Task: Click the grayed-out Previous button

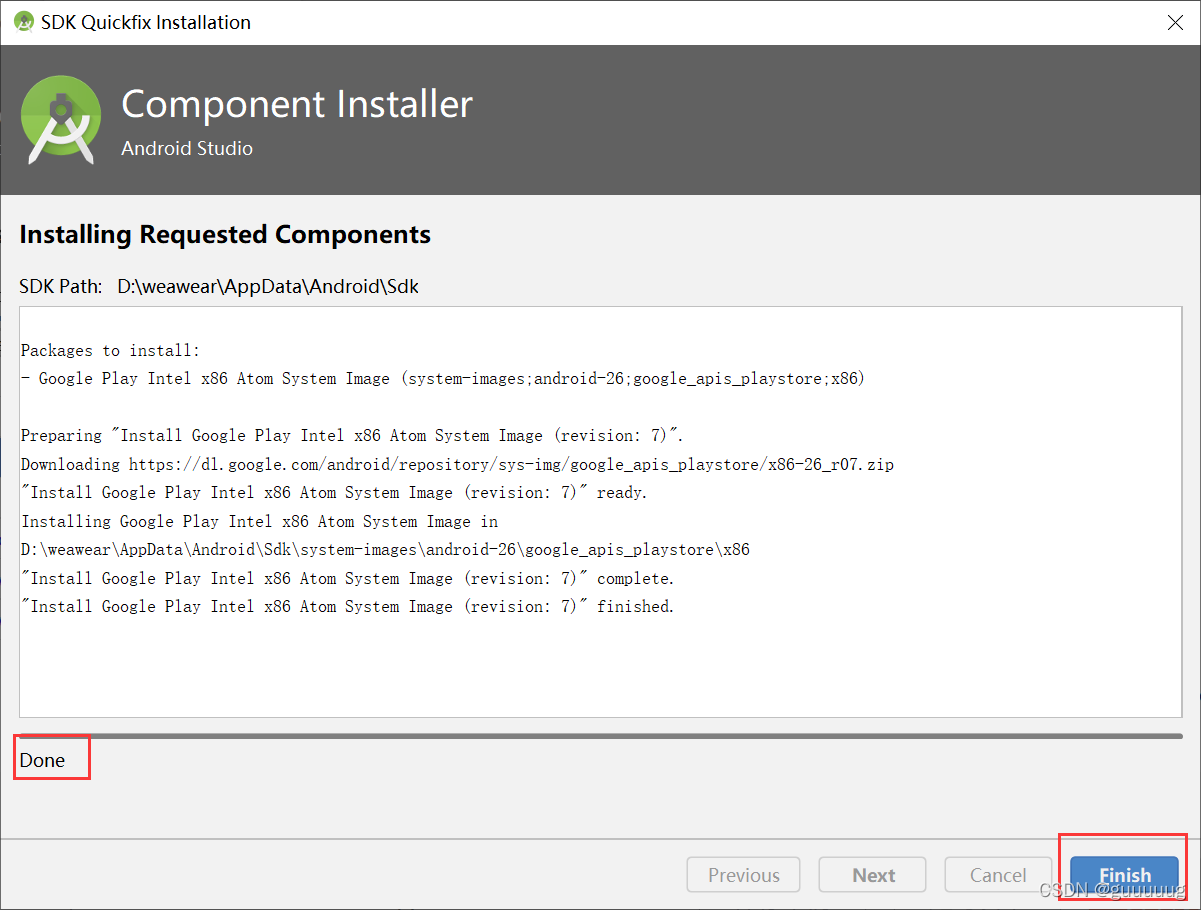Action: [x=743, y=875]
